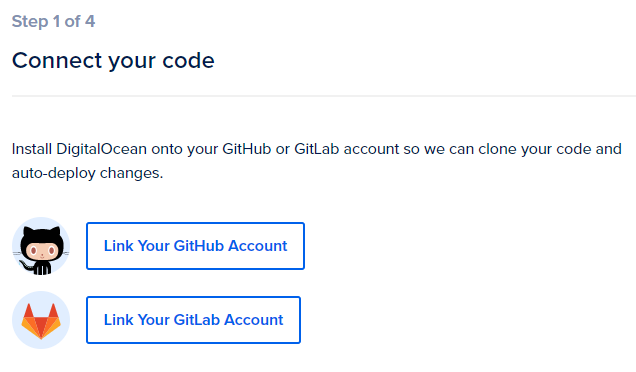Click the light blue circle behind GitLab logo
Image resolution: width=636 pixels, height=372 pixels.
(41, 320)
